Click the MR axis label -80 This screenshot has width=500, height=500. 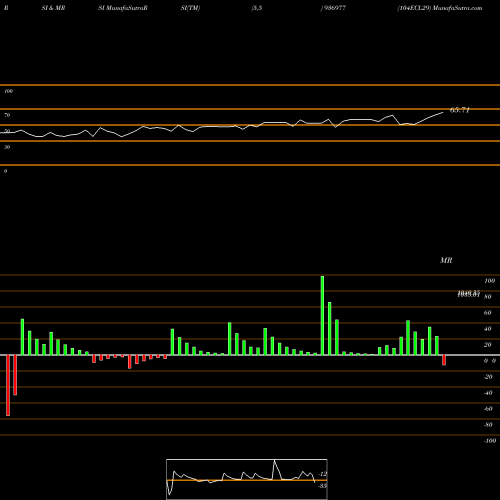coord(488,425)
